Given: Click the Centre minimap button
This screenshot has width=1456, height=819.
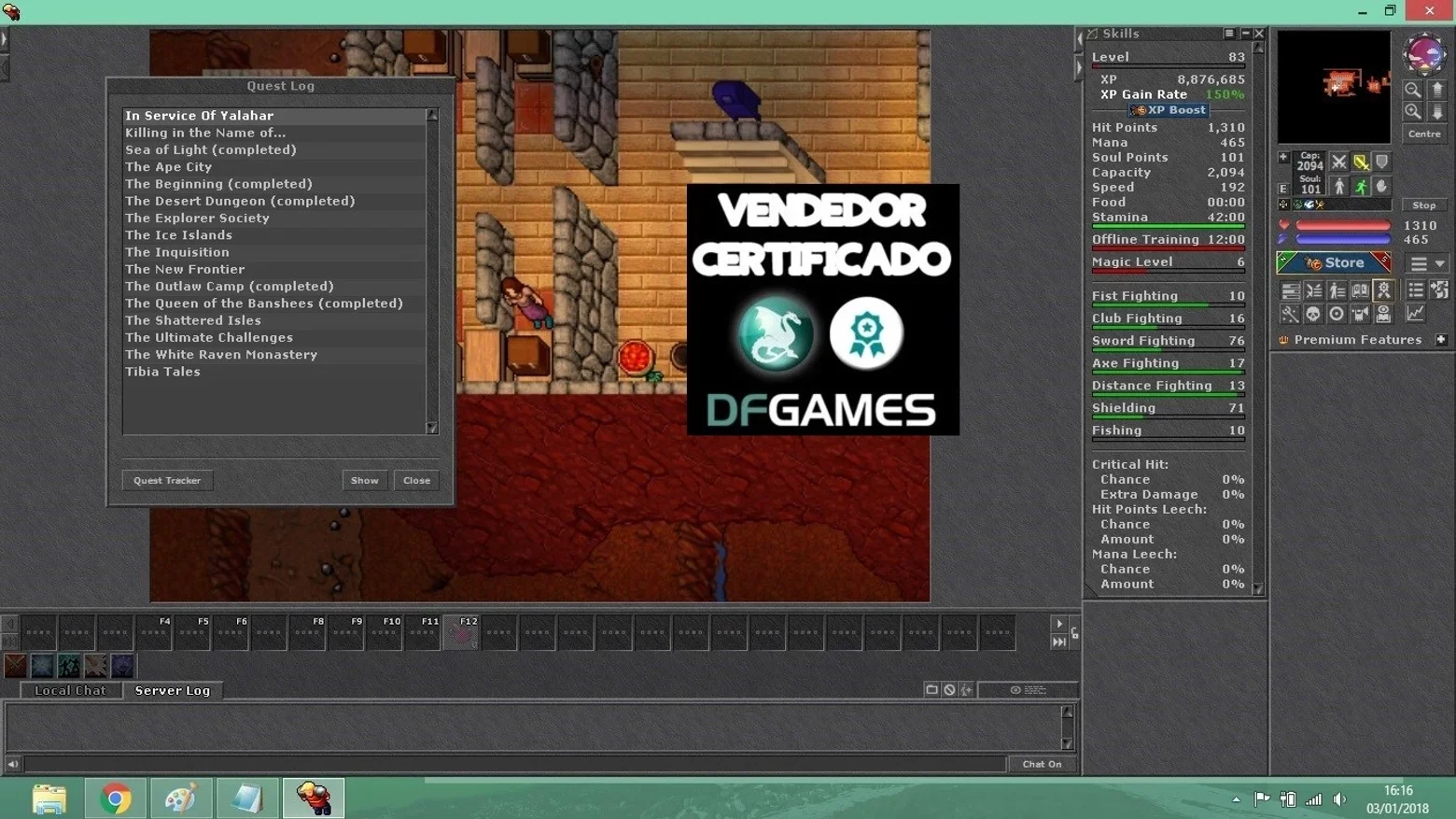Looking at the screenshot, I should (x=1424, y=134).
